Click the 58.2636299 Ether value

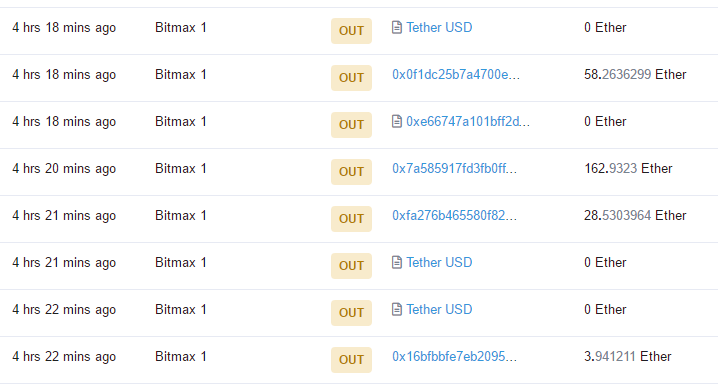635,75
